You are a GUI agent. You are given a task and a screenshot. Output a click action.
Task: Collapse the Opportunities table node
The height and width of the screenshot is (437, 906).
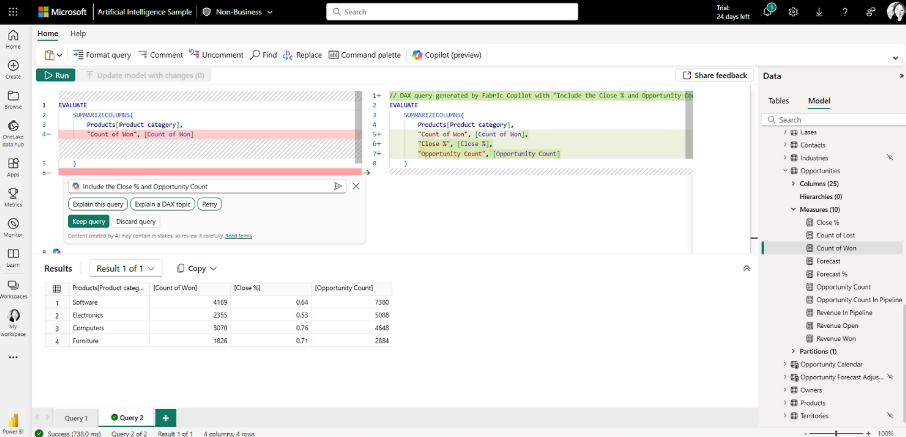click(785, 171)
